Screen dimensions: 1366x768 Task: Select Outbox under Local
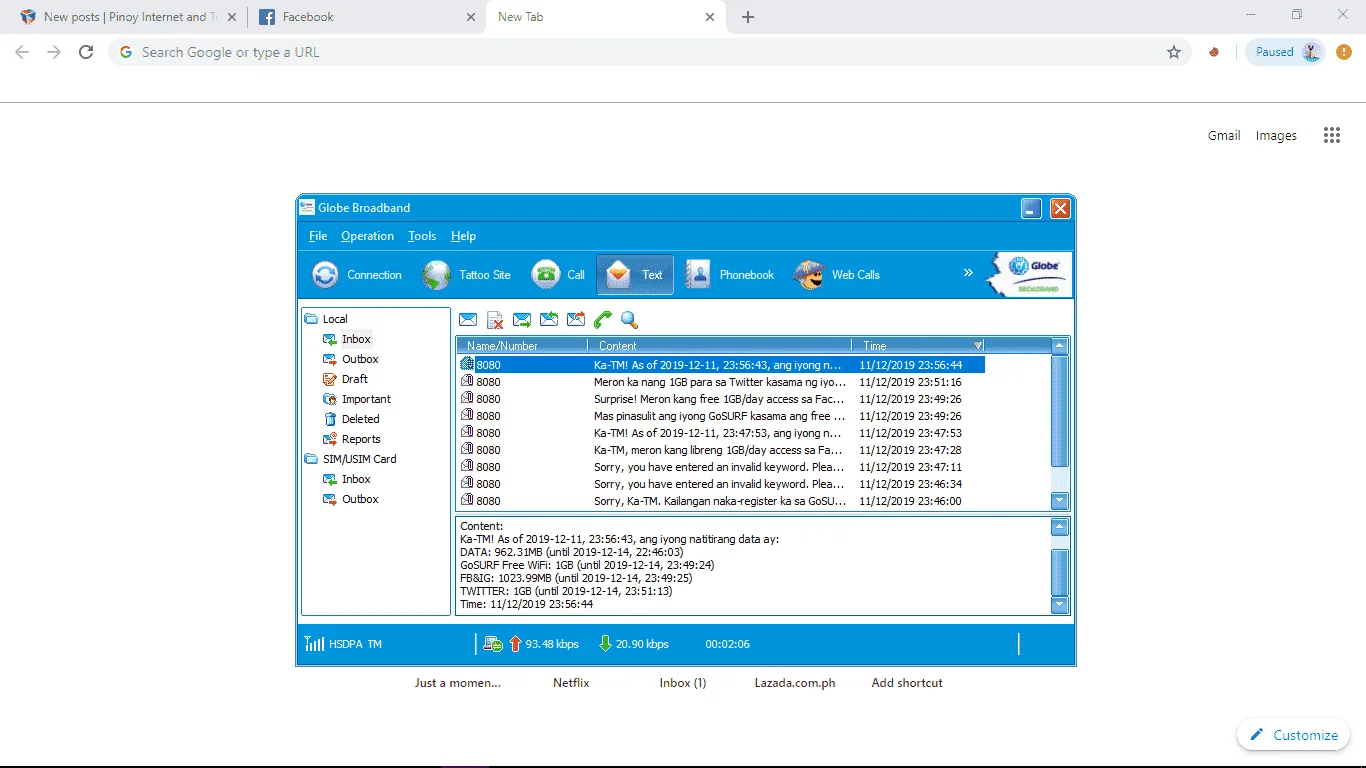[360, 359]
